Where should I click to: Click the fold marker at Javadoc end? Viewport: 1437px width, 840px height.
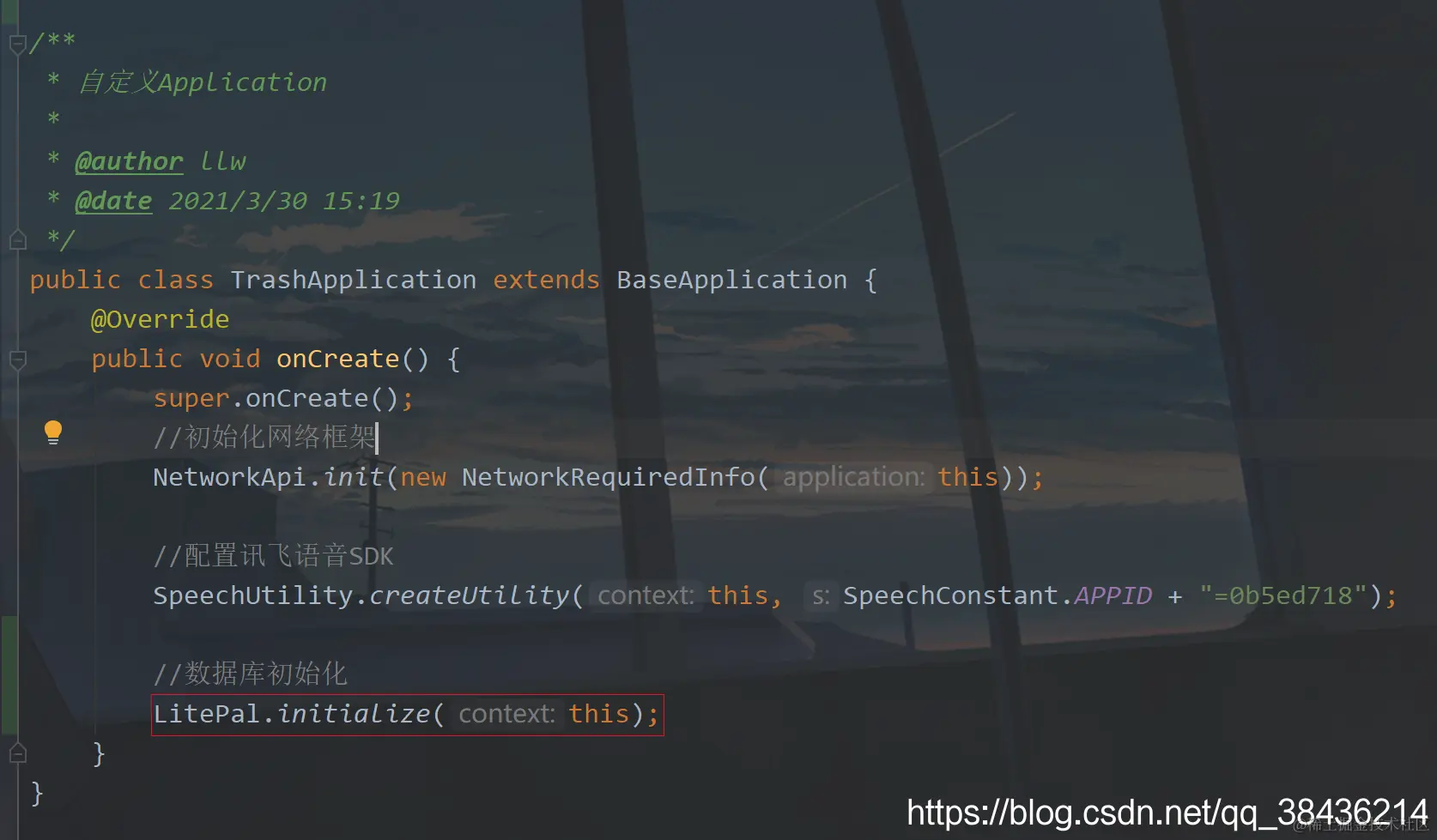pyautogui.click(x=17, y=239)
